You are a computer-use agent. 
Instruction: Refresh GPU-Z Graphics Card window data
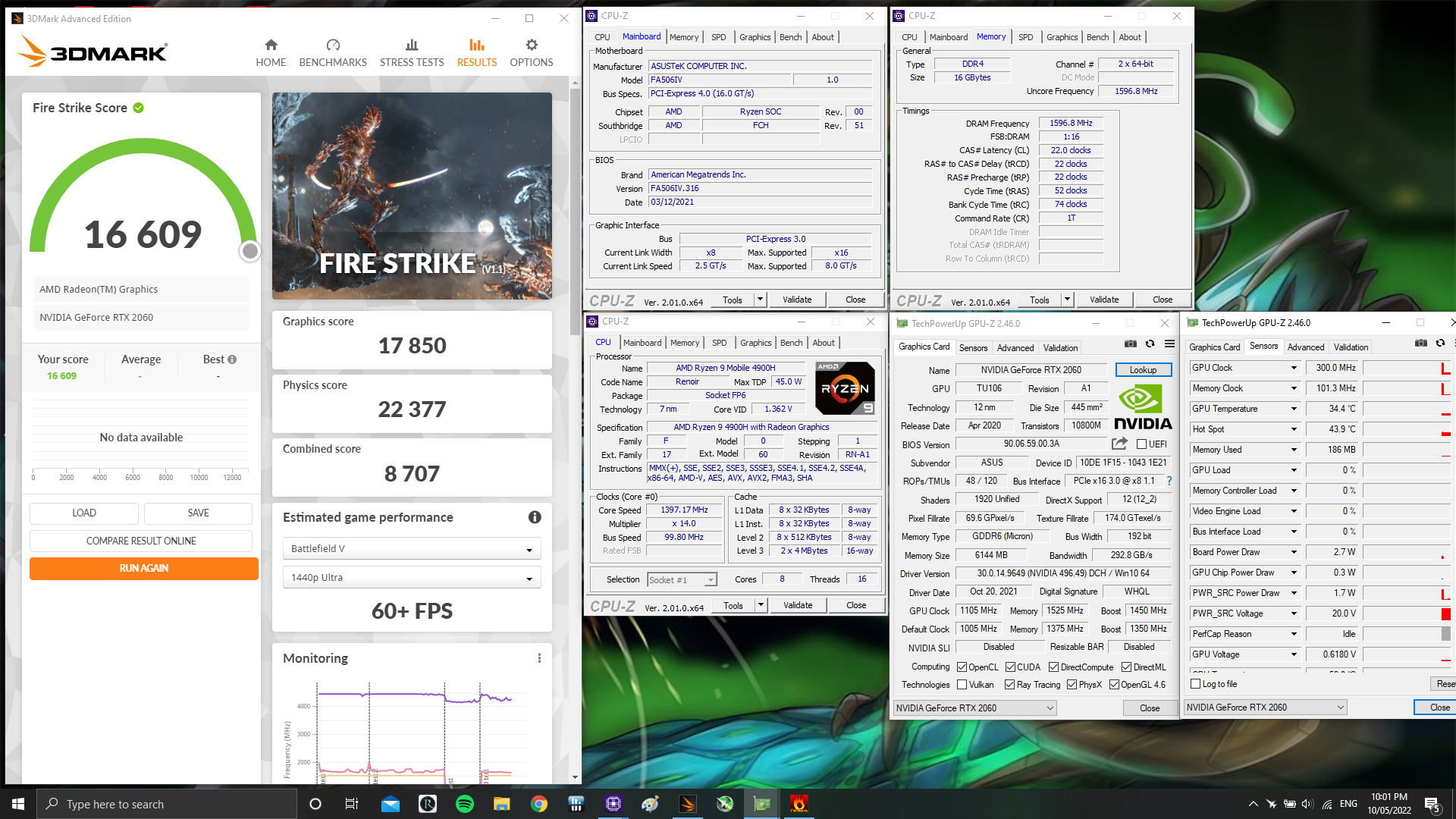click(1150, 344)
